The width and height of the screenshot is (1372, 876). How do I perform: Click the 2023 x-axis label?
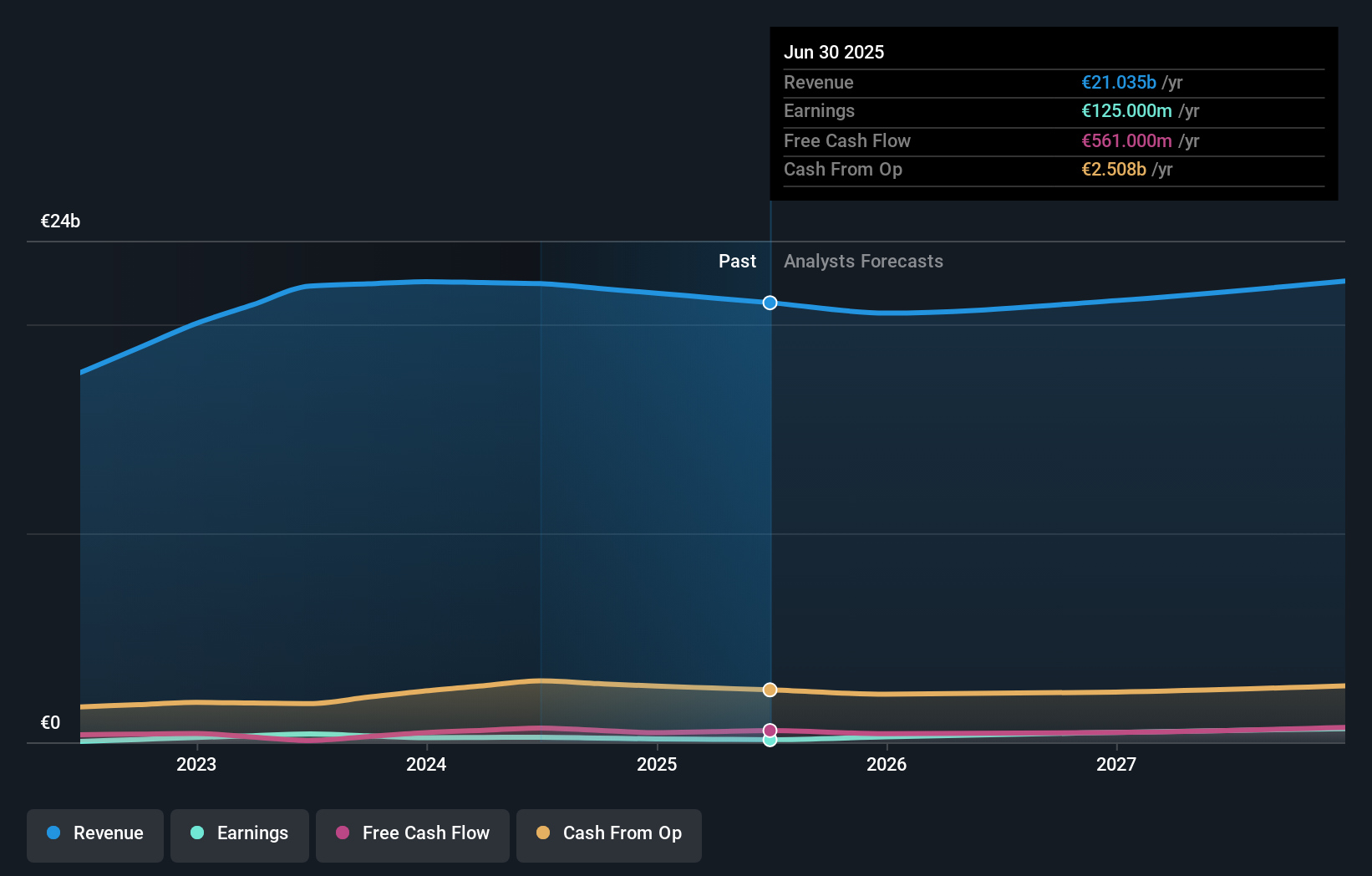(196, 765)
